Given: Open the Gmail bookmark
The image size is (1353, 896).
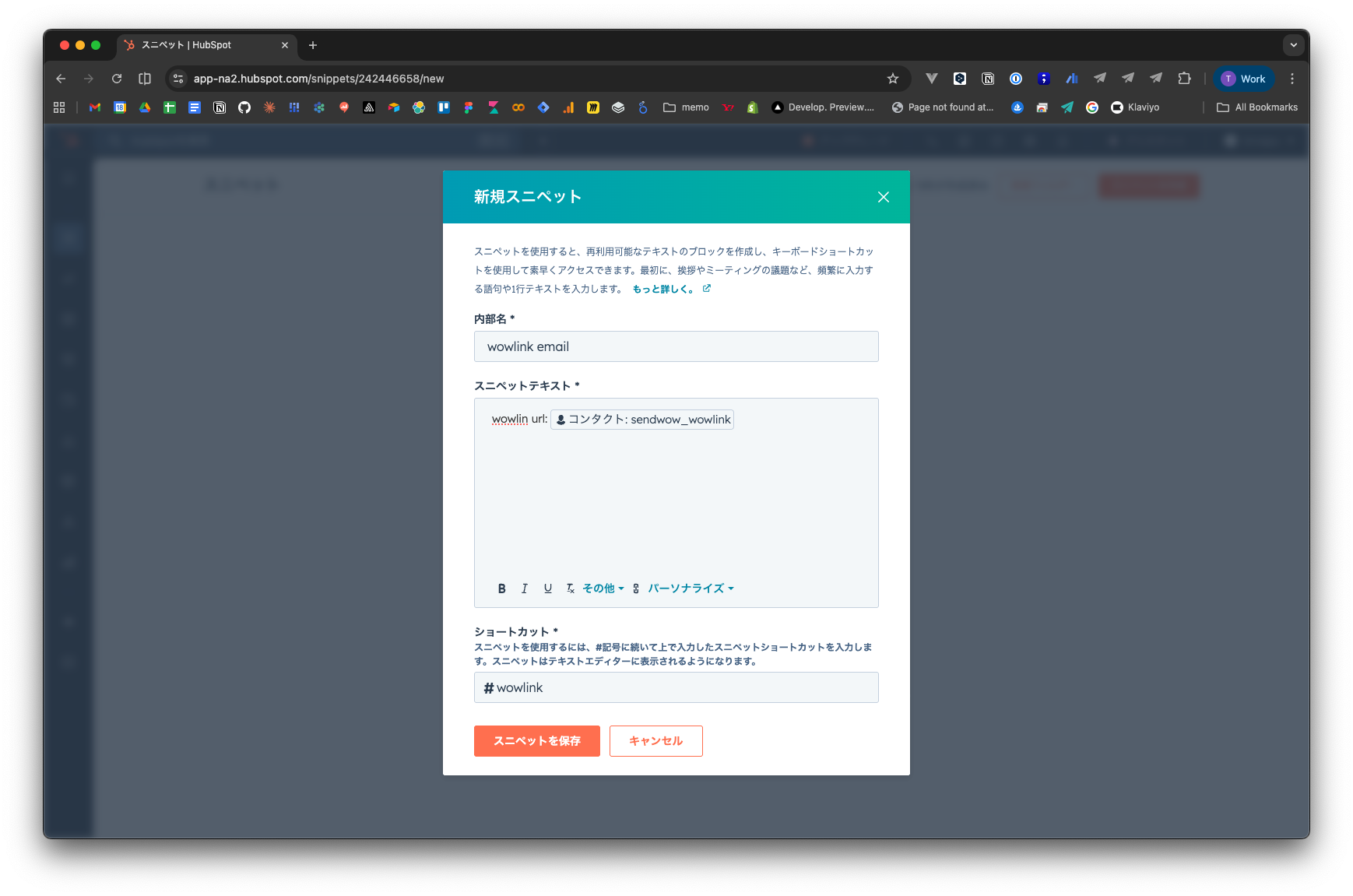Looking at the screenshot, I should click(x=95, y=107).
